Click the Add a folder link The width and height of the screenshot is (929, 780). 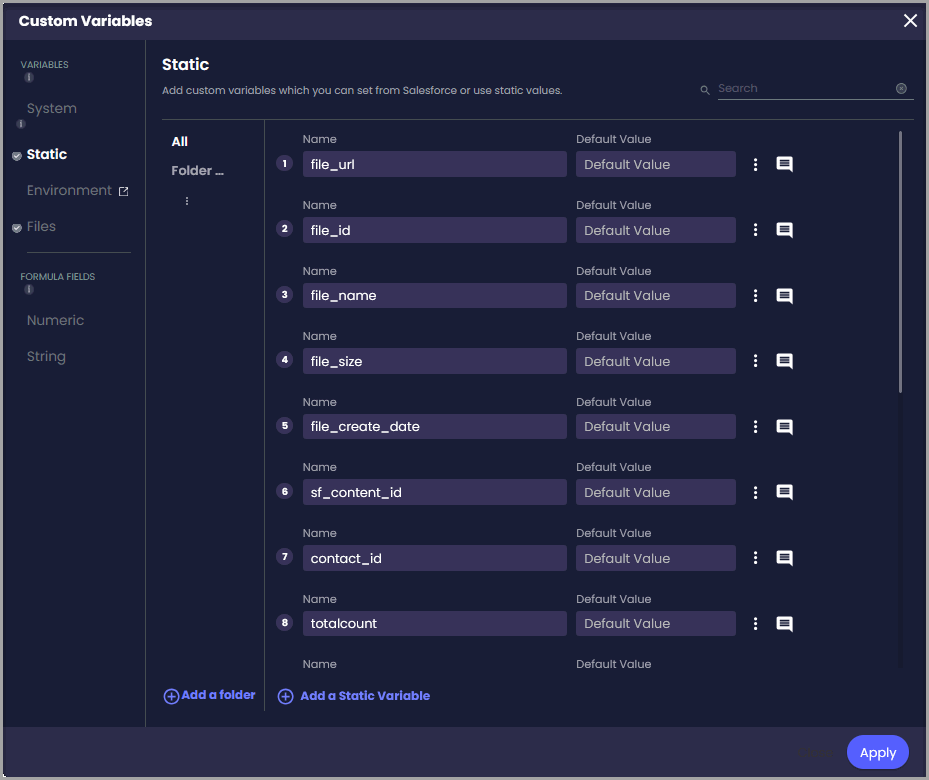(218, 695)
